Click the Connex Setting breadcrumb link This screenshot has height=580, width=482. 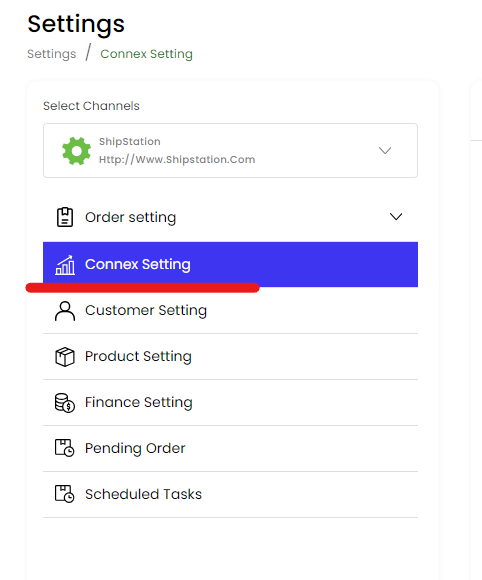click(146, 54)
